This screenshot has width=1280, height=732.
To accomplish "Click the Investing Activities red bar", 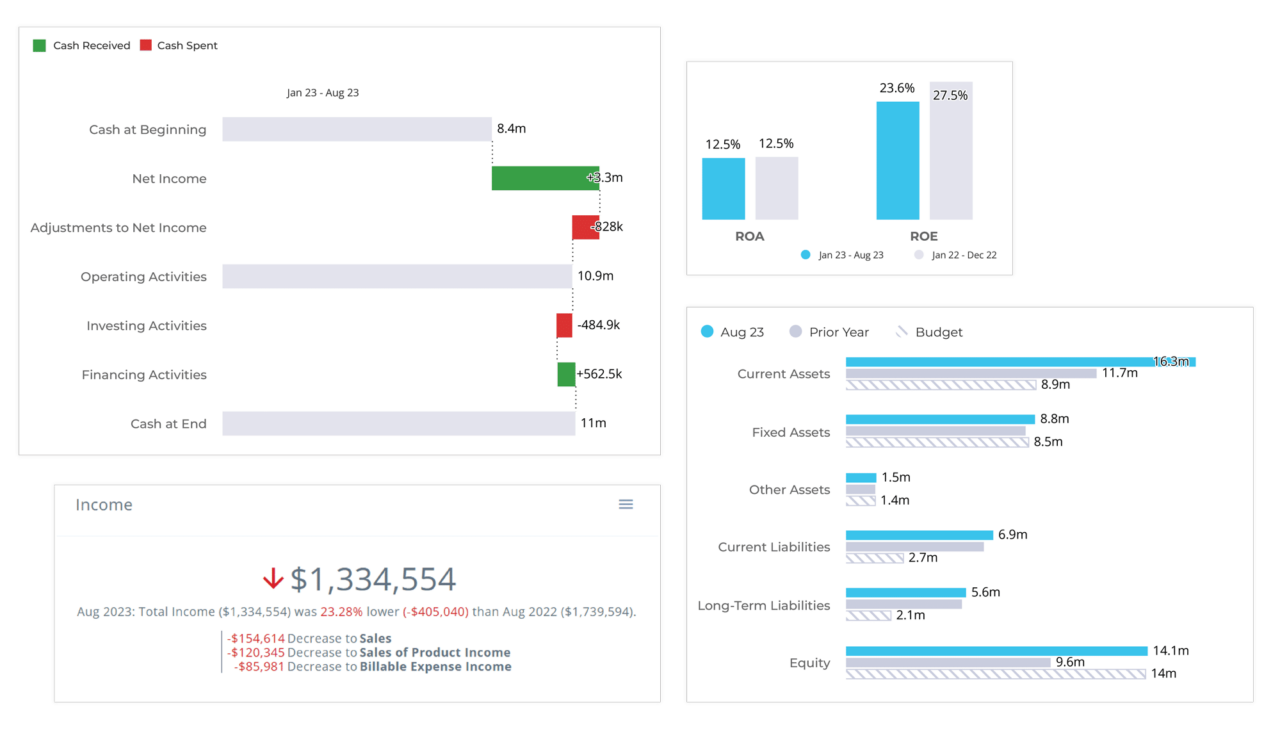I will (563, 325).
